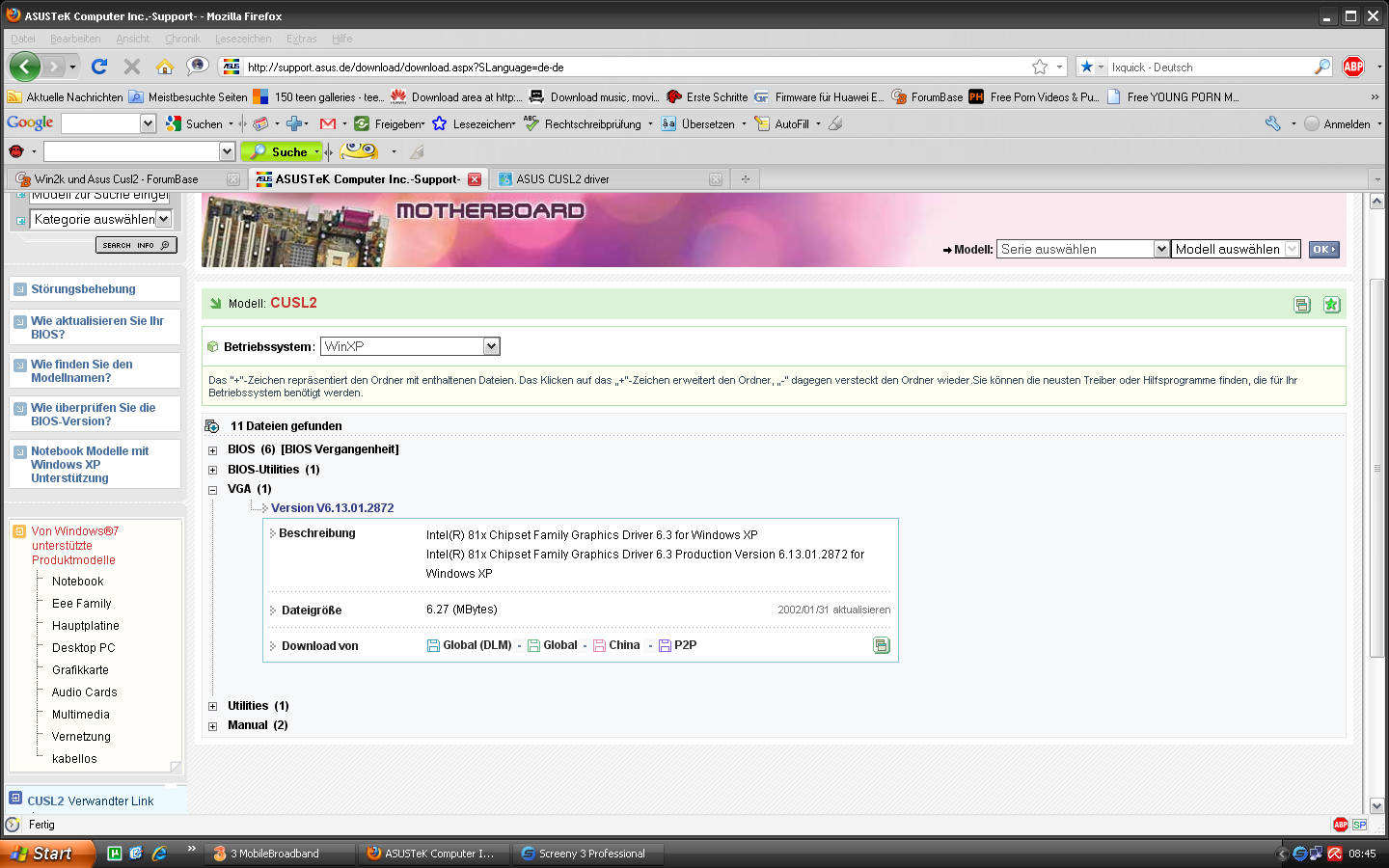The height and width of the screenshot is (868, 1389).
Task: Open the ForumBase bookmark
Action: (928, 97)
